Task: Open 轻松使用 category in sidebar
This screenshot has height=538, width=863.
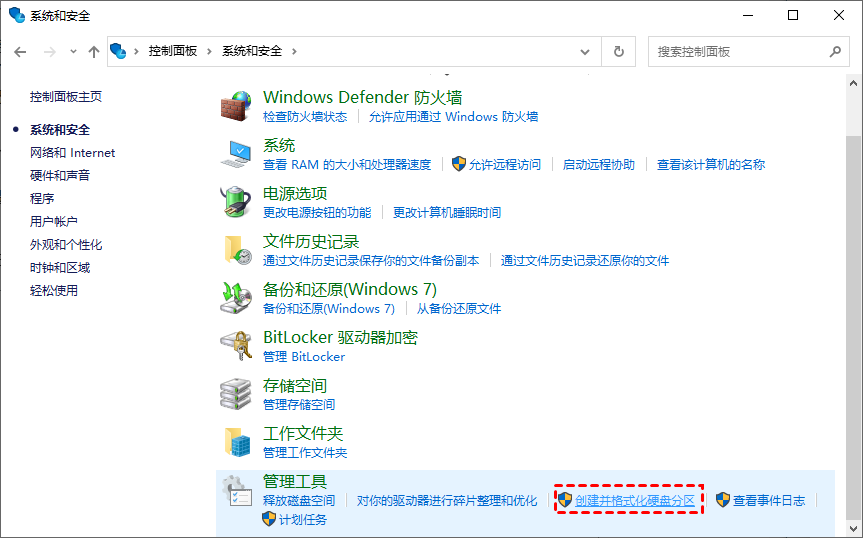Action: pos(53,290)
